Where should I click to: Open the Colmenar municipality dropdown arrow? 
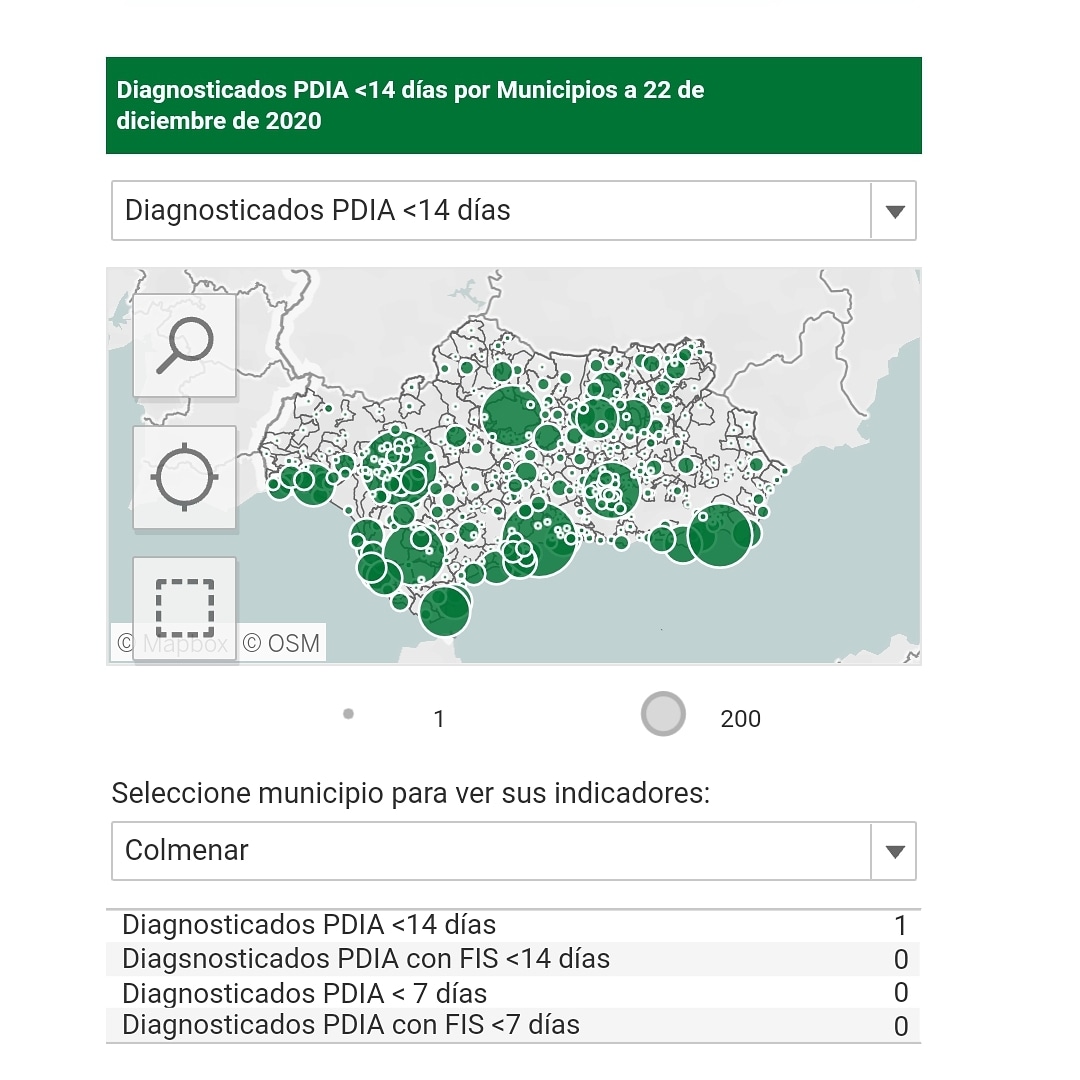(894, 851)
